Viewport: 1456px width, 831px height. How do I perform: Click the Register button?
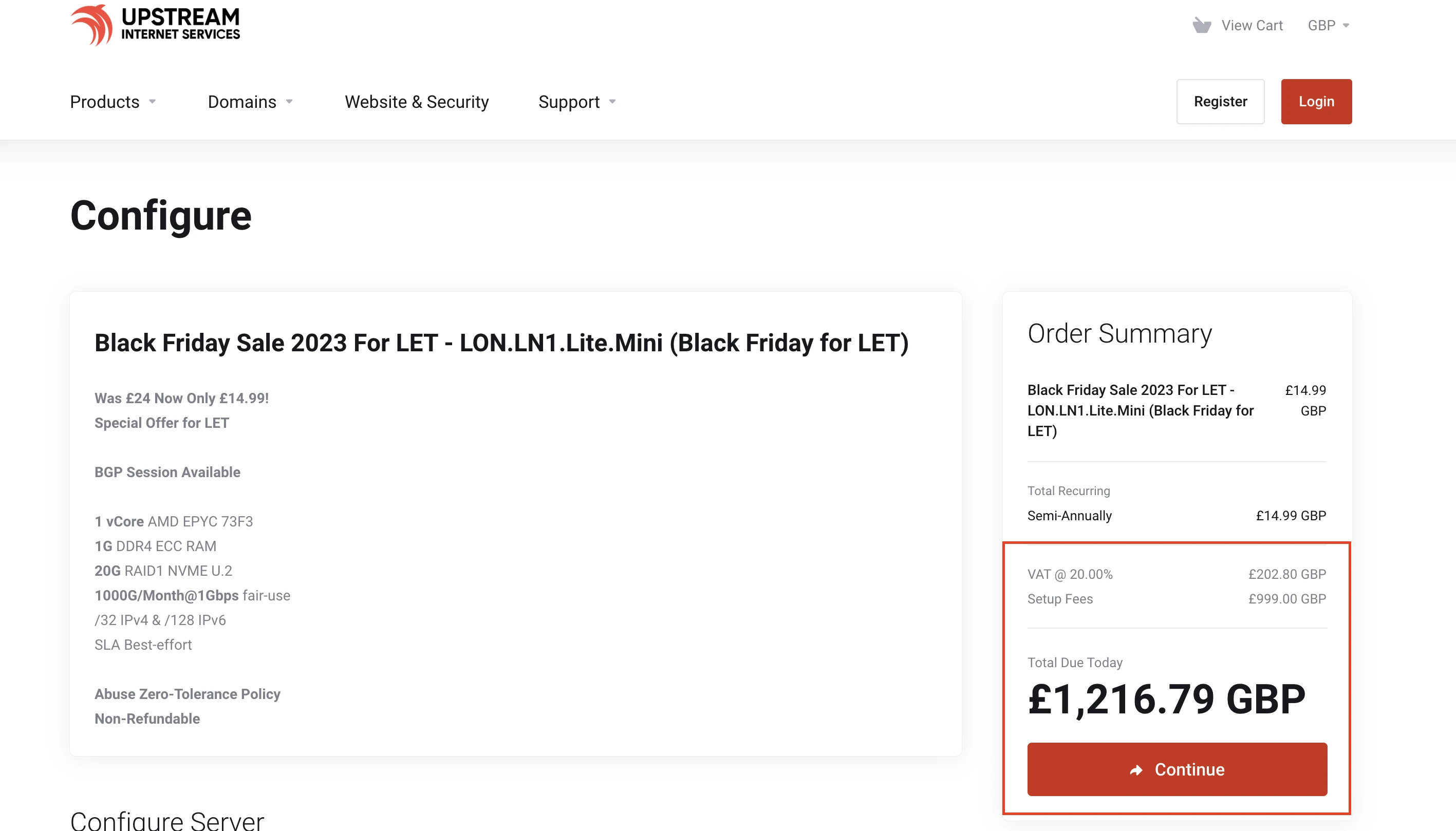click(1220, 102)
